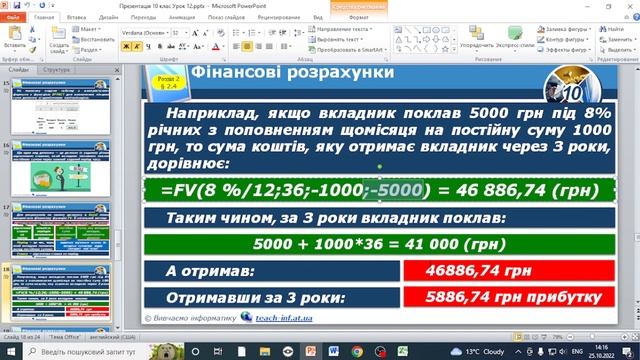Select the Rectangle shape in shapes gallery
This screenshot has width=640, height=360.
click(x=427, y=30)
